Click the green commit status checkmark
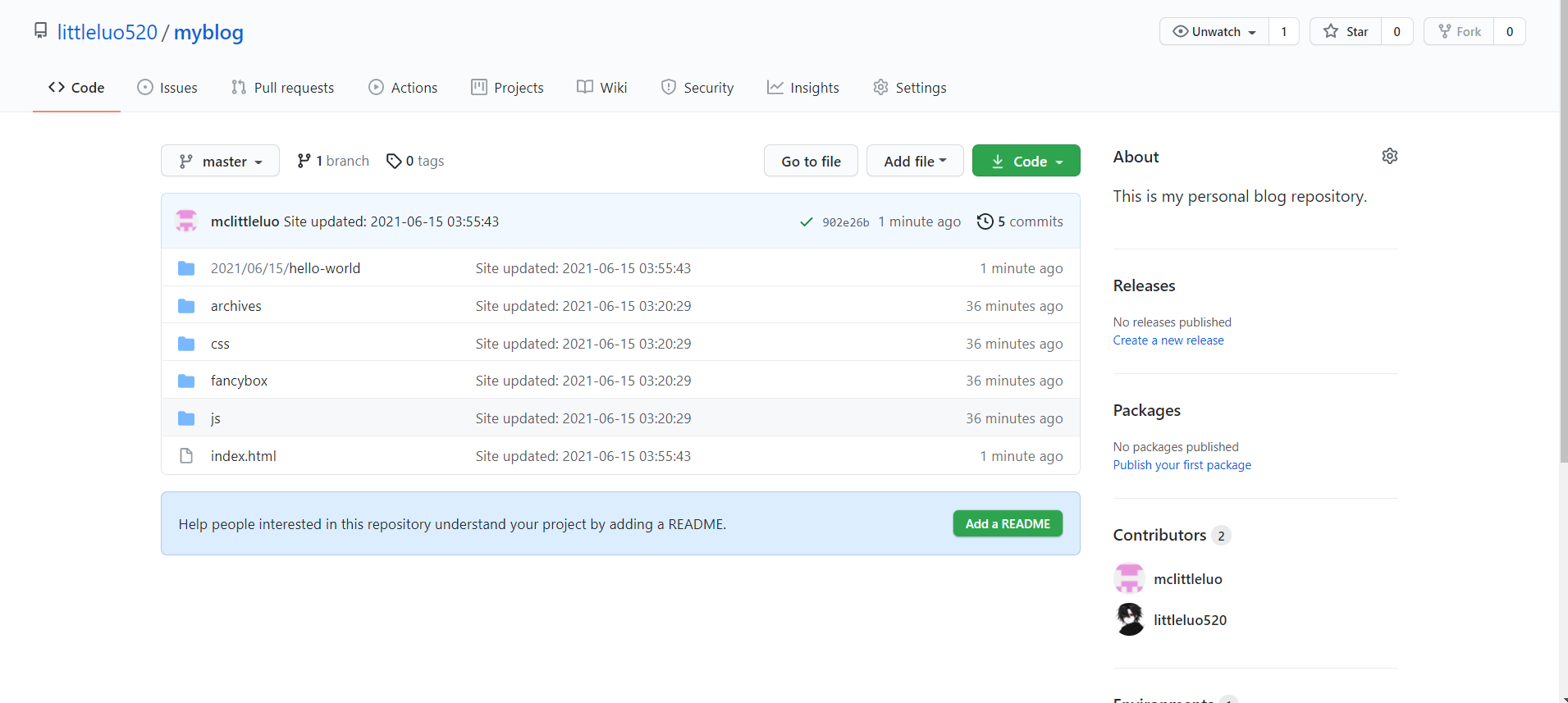Image resolution: width=1568 pixels, height=703 pixels. click(x=806, y=222)
